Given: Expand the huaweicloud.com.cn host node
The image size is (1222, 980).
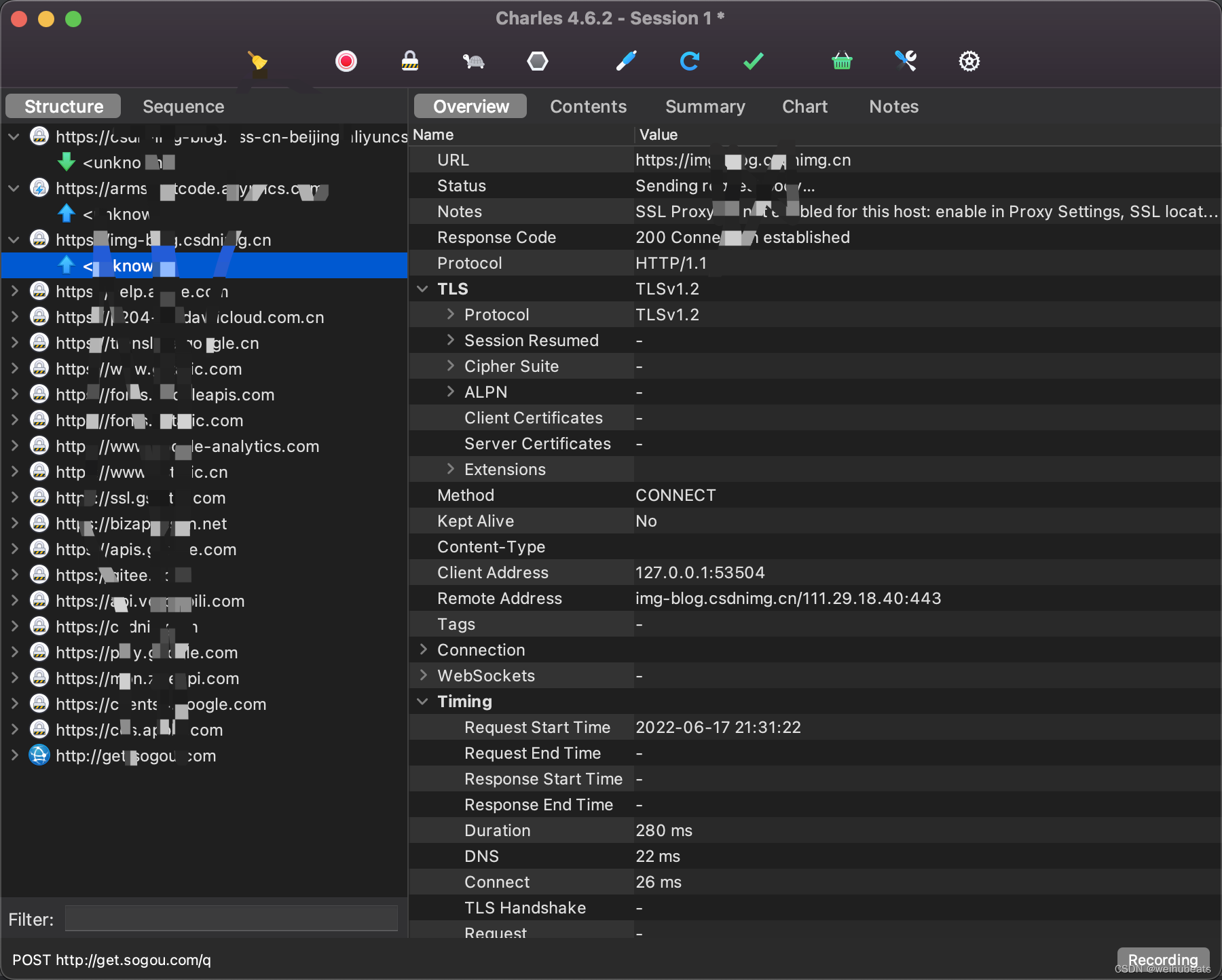Looking at the screenshot, I should [14, 318].
